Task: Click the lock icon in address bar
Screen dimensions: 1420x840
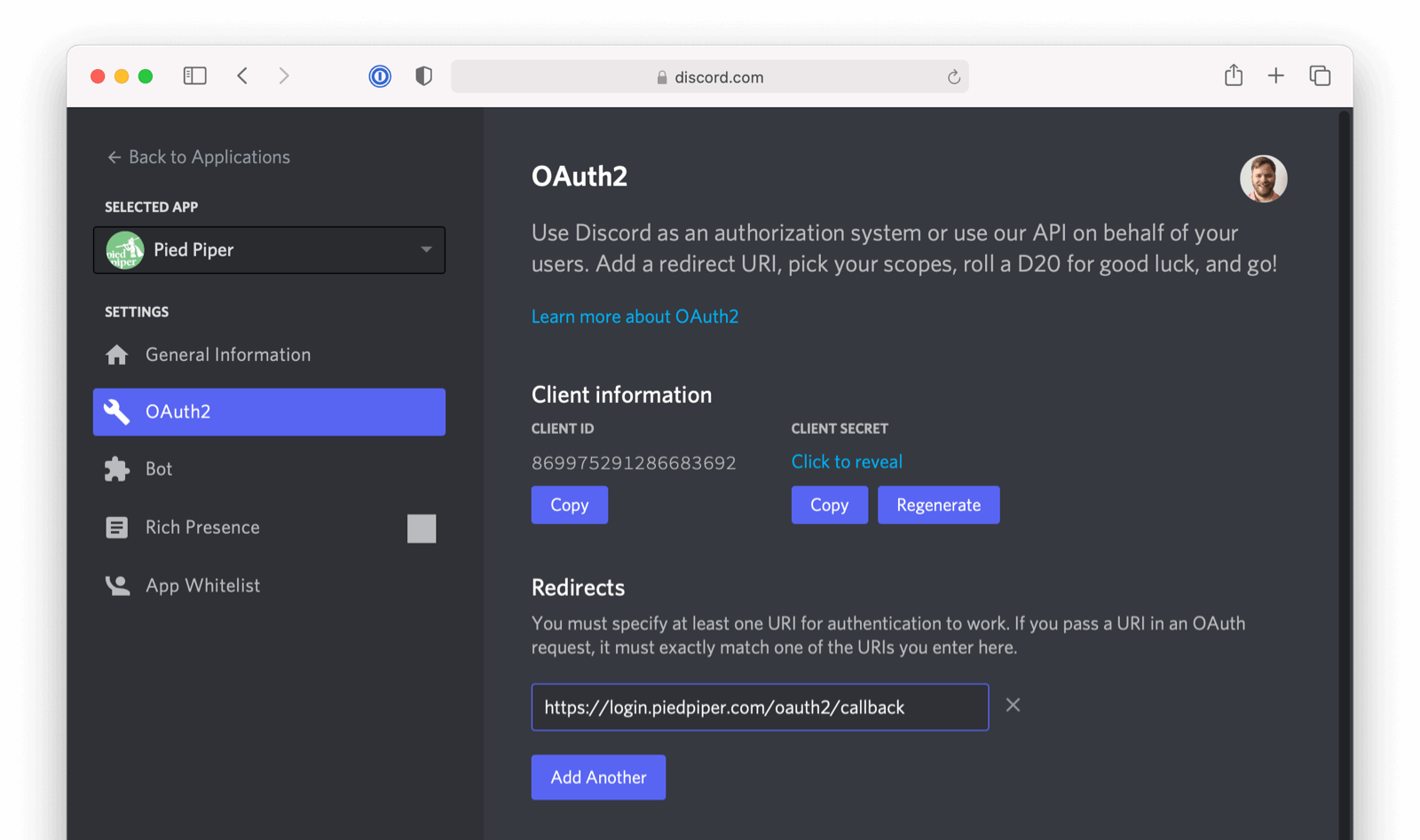Action: tap(662, 77)
